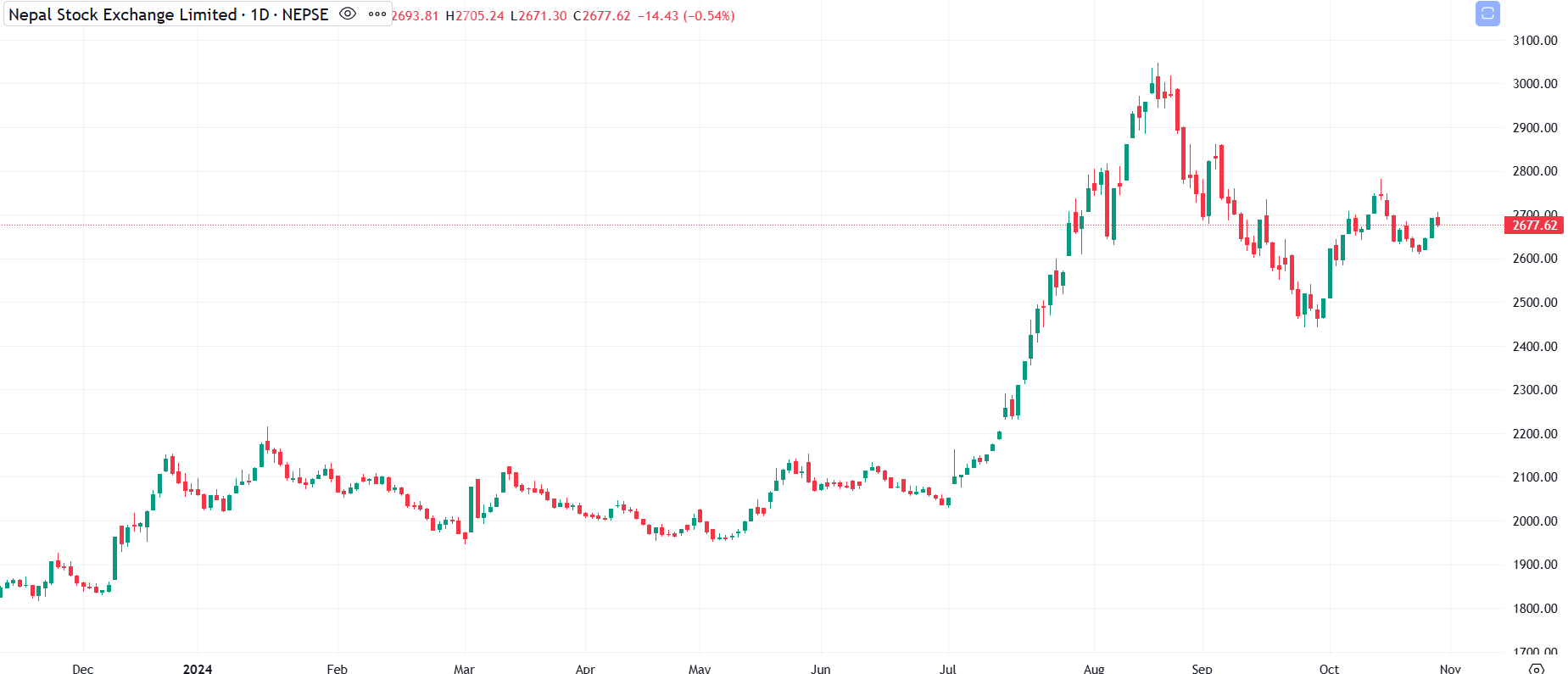Click the C2677.62 close value

(602, 16)
